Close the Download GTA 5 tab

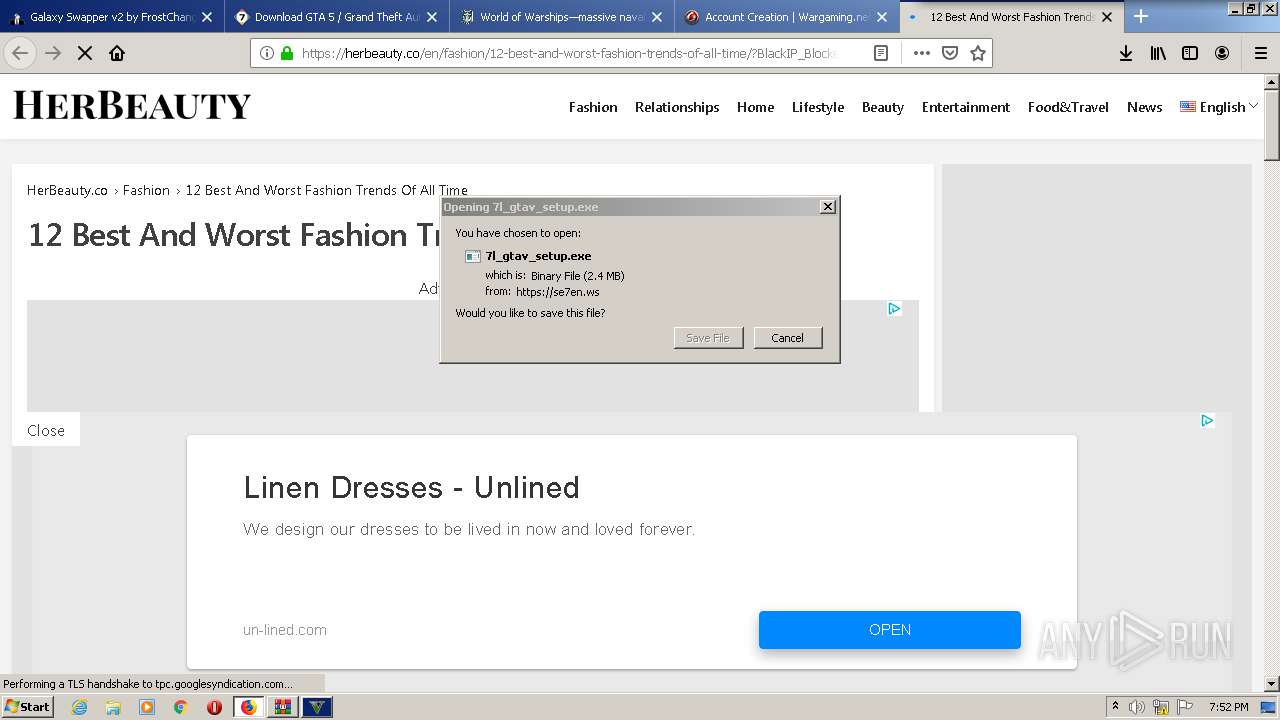click(x=432, y=17)
